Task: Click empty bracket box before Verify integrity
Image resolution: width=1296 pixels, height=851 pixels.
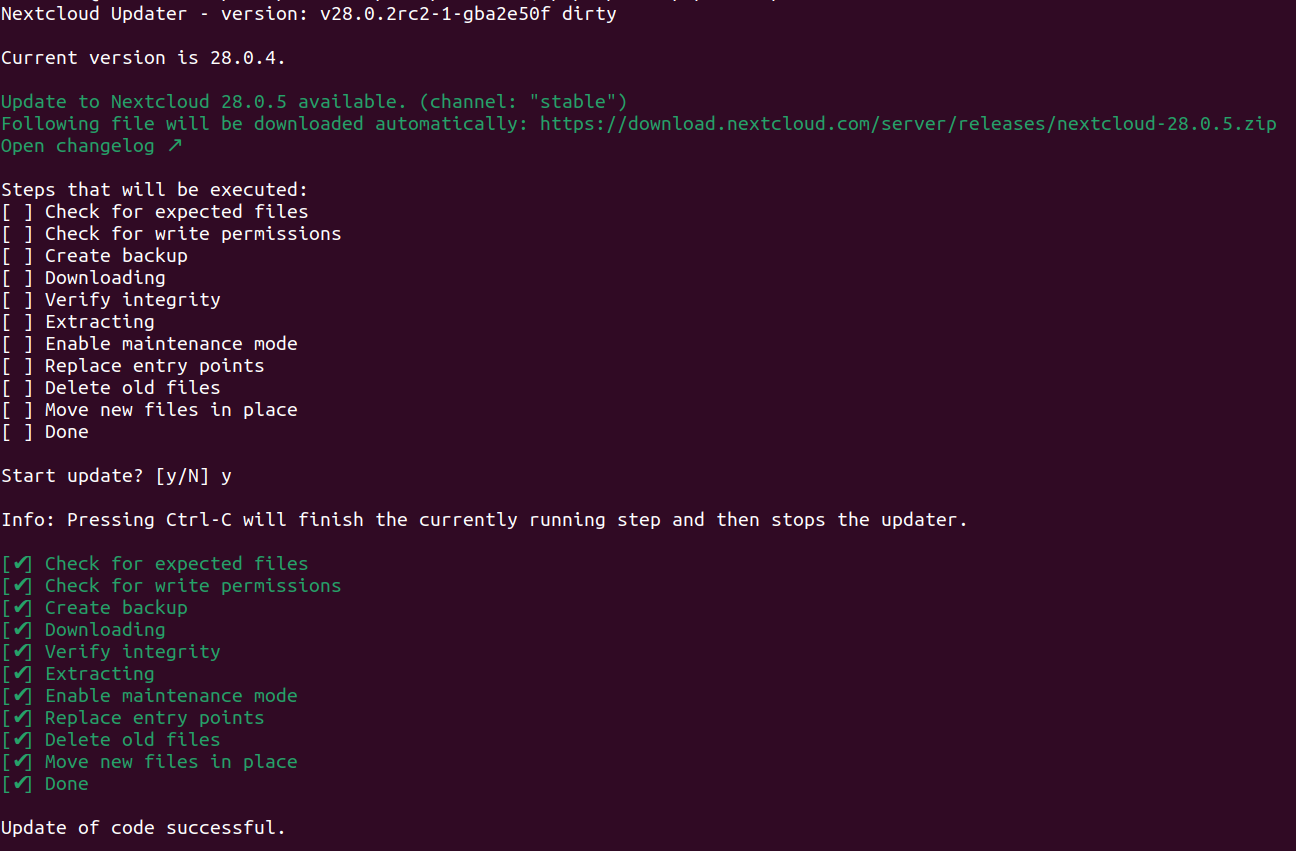Action: pyautogui.click(x=17, y=300)
